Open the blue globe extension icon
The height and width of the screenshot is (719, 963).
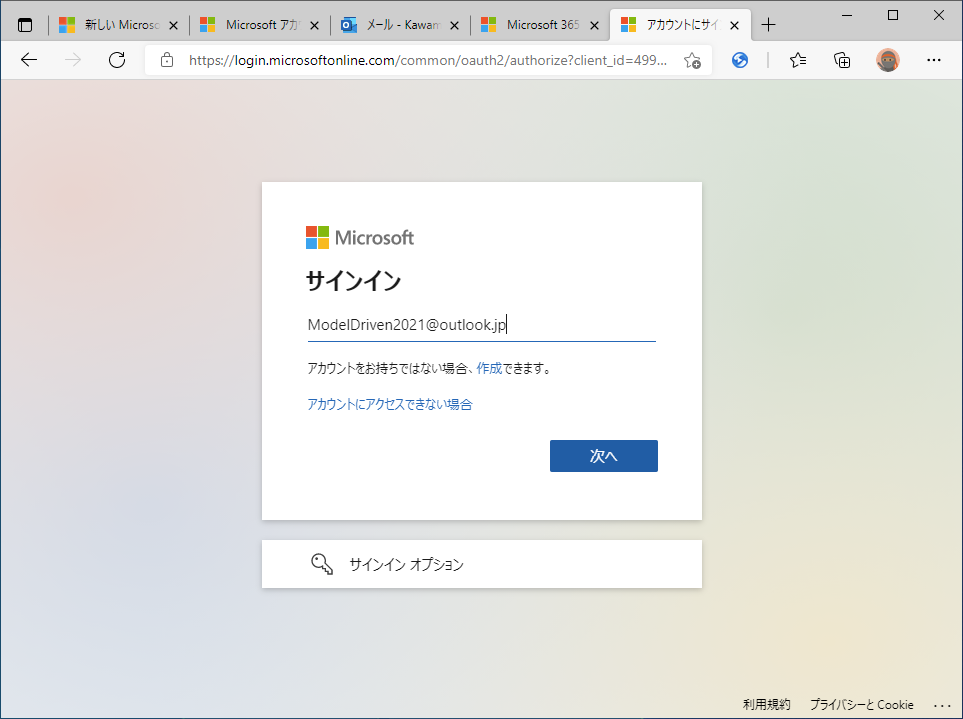(740, 60)
